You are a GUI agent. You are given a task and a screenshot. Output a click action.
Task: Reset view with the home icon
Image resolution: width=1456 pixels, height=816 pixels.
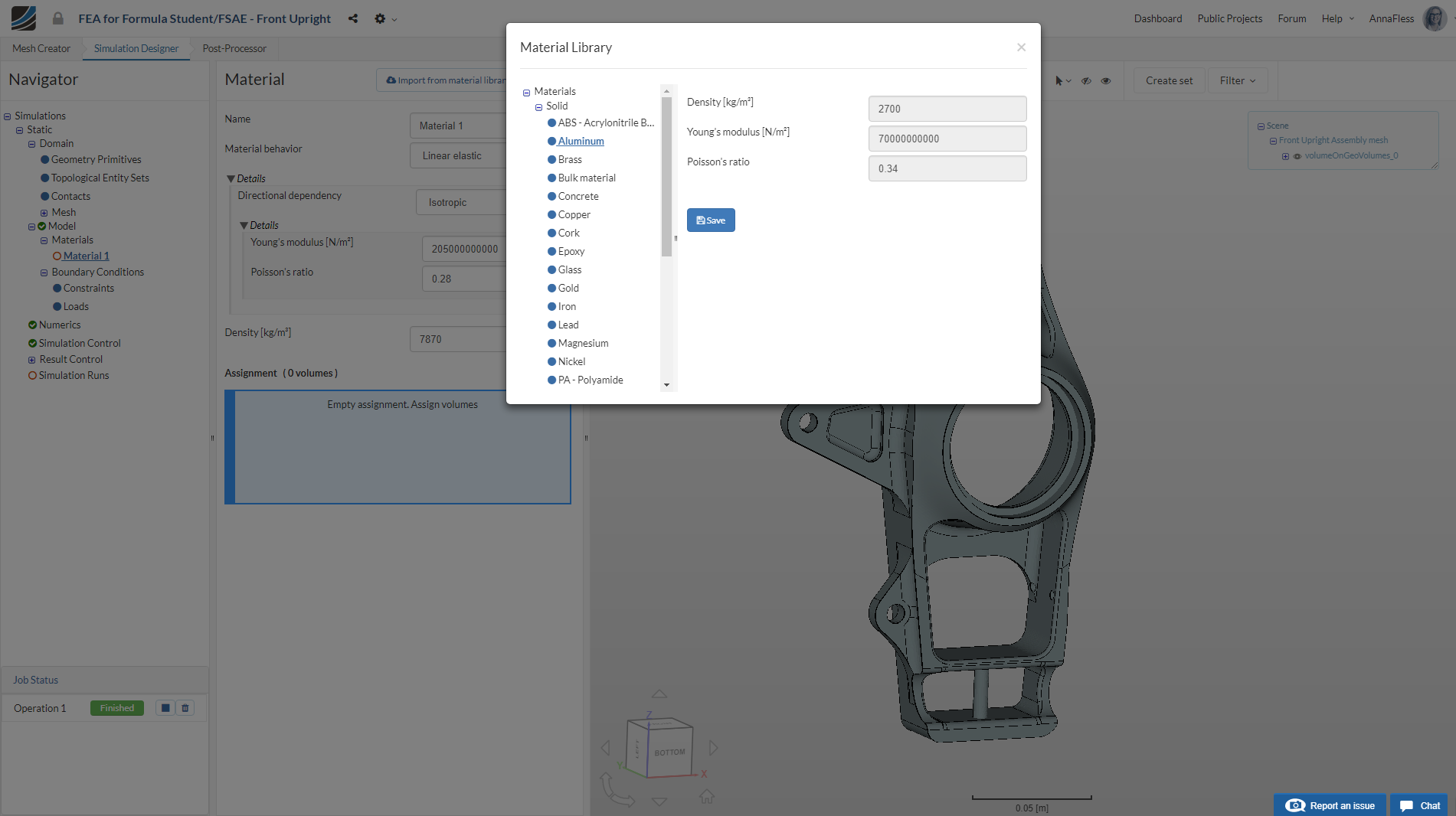click(x=706, y=797)
